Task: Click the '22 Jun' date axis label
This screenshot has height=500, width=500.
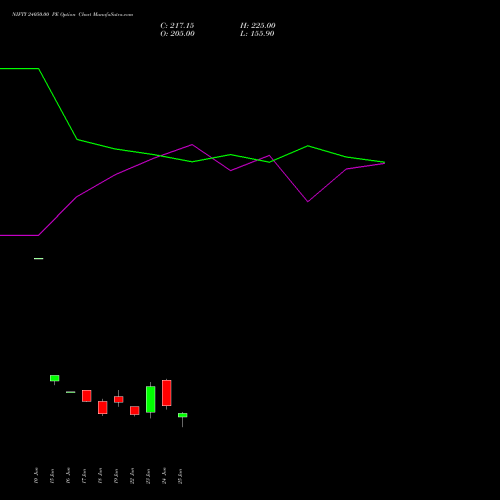Action: pos(132,476)
